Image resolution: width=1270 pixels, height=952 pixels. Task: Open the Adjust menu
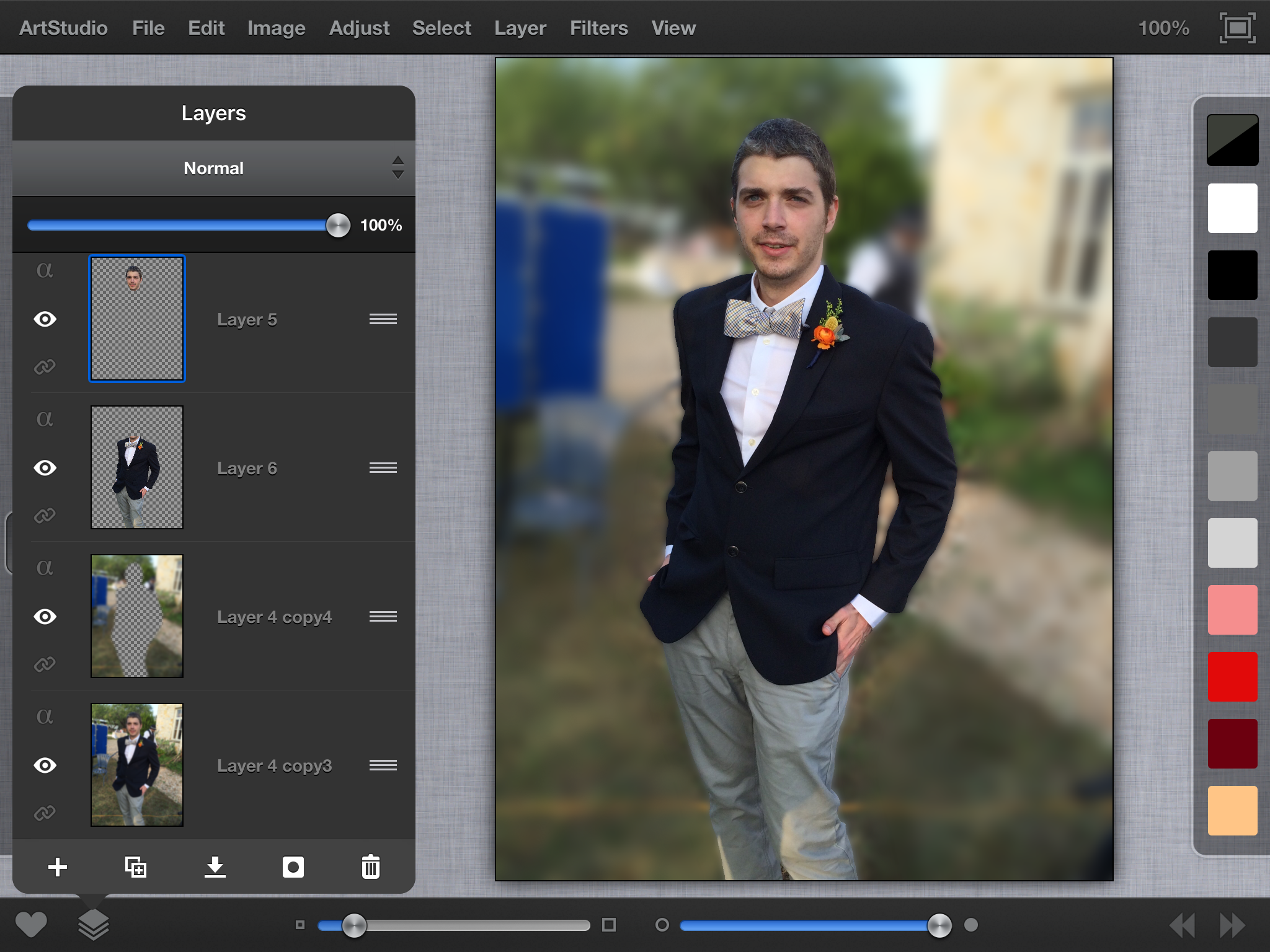pos(359,28)
